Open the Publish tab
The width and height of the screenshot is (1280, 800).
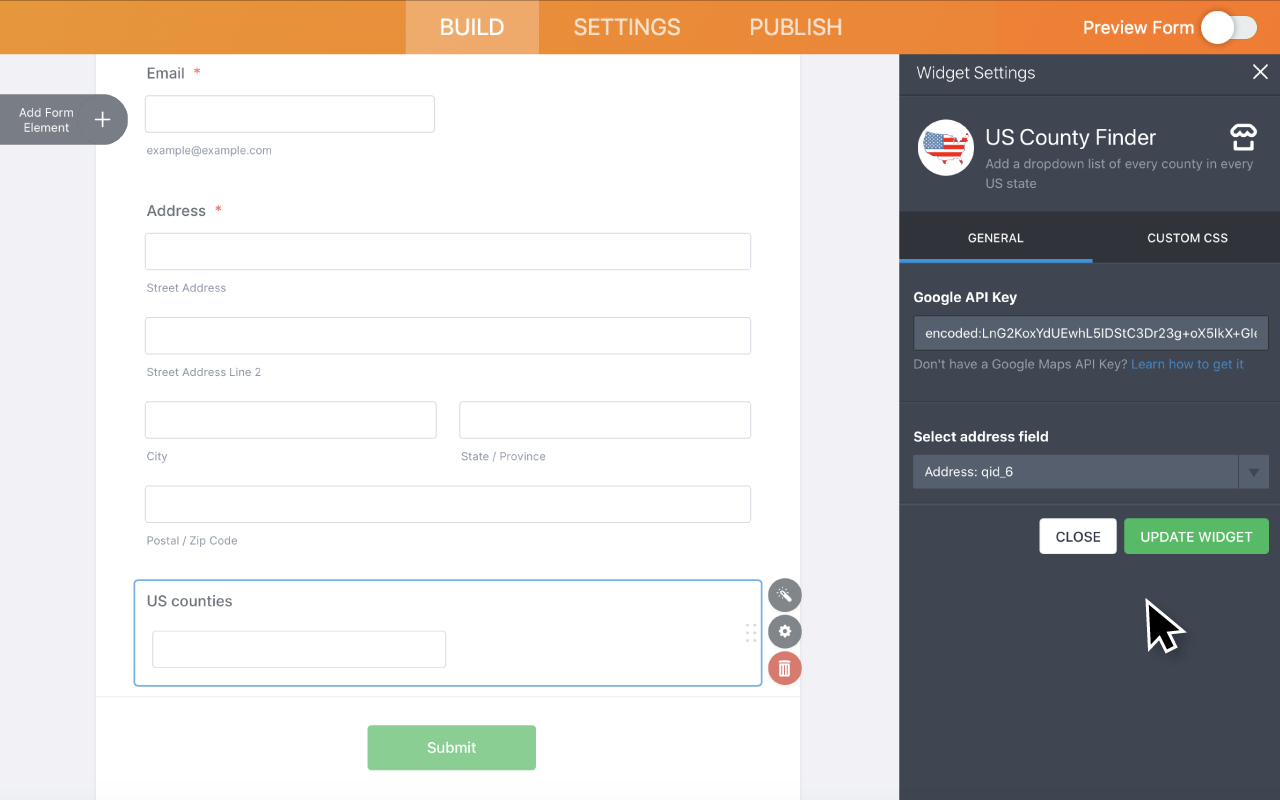click(x=795, y=28)
